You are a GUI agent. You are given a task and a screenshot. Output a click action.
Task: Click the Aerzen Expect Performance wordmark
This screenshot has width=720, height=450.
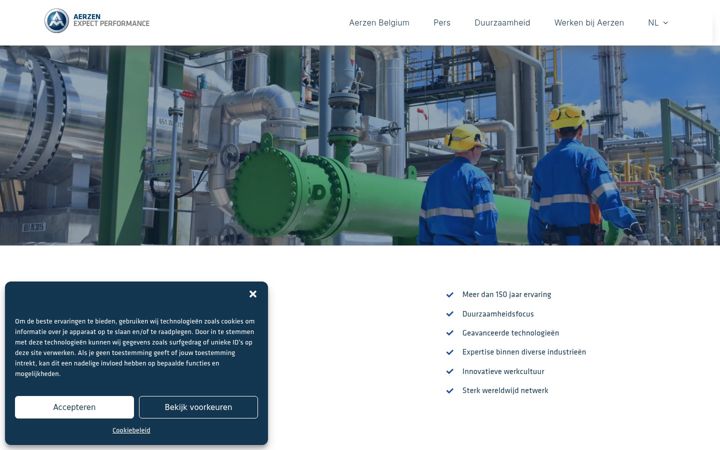[111, 20]
